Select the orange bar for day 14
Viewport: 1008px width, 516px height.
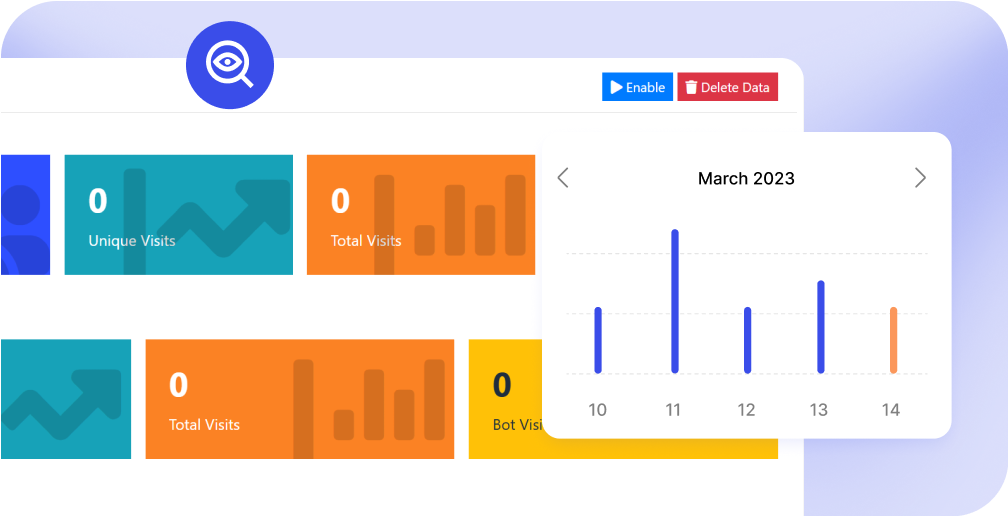893,340
